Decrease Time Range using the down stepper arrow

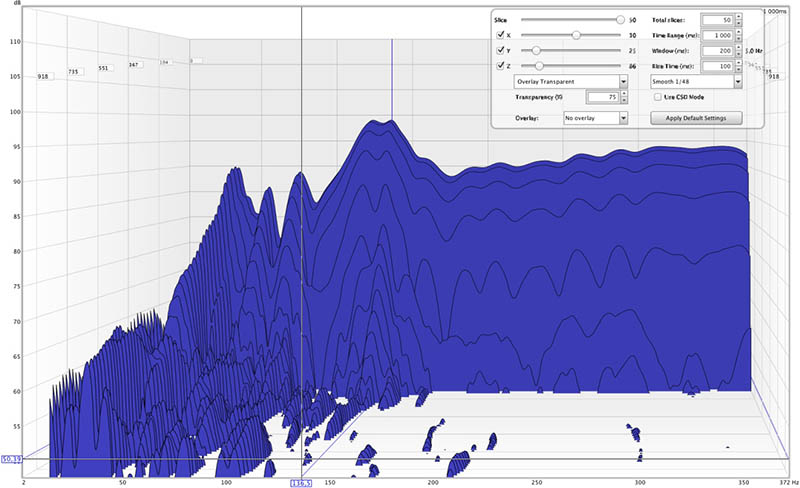tap(738, 38)
